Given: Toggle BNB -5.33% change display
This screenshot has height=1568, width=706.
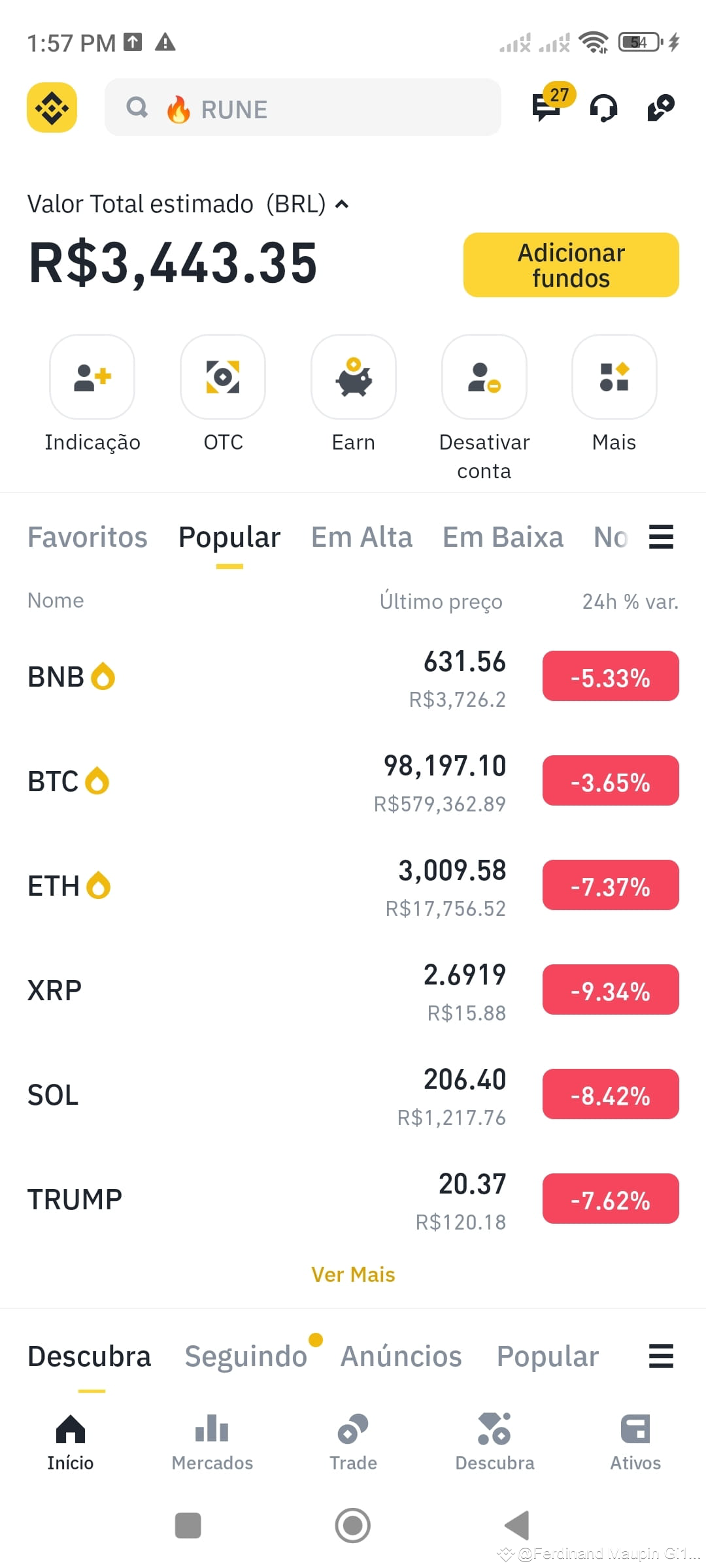Looking at the screenshot, I should point(611,676).
